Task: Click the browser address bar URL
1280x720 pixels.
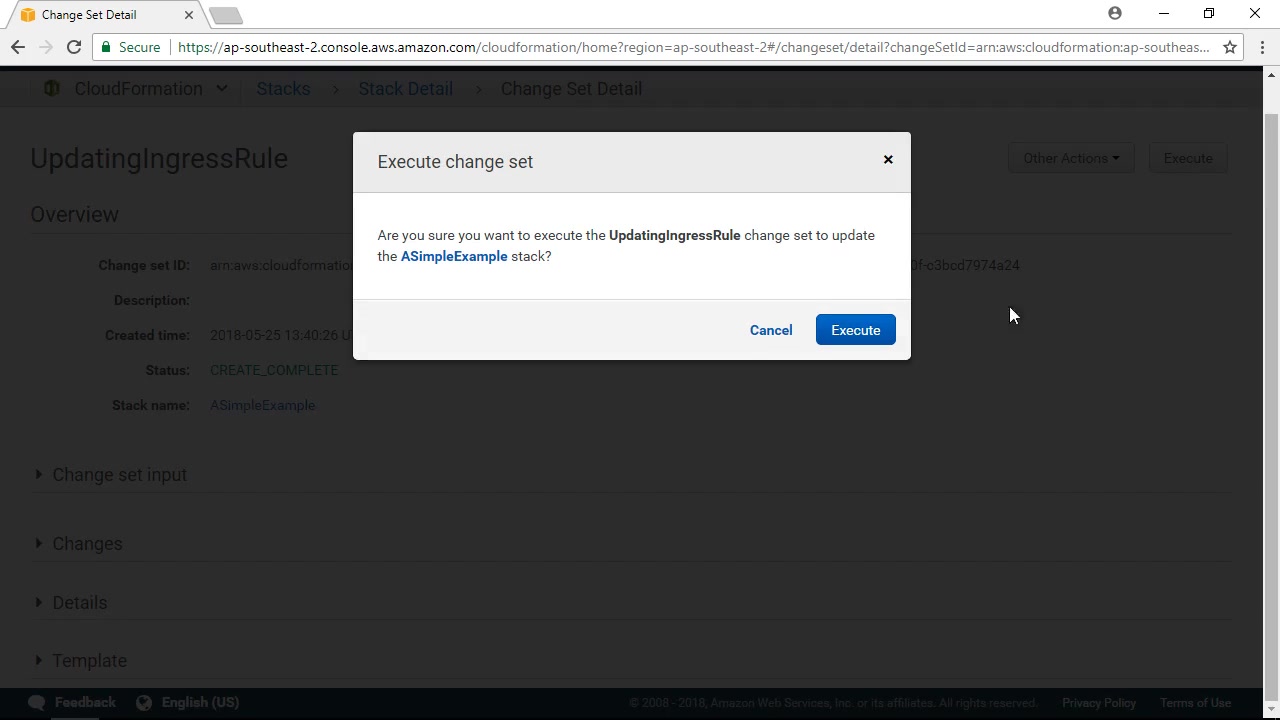Action: pyautogui.click(x=694, y=47)
